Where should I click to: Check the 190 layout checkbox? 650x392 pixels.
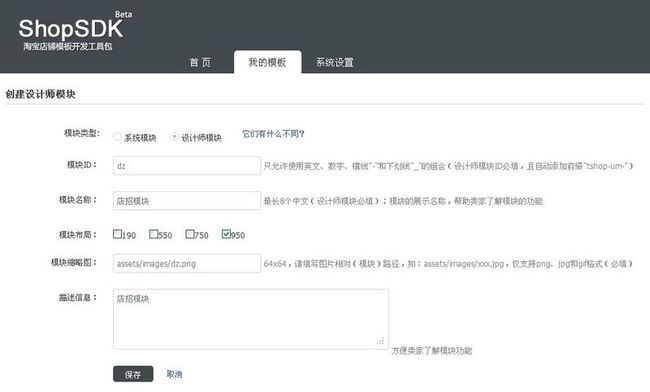[x=117, y=234]
